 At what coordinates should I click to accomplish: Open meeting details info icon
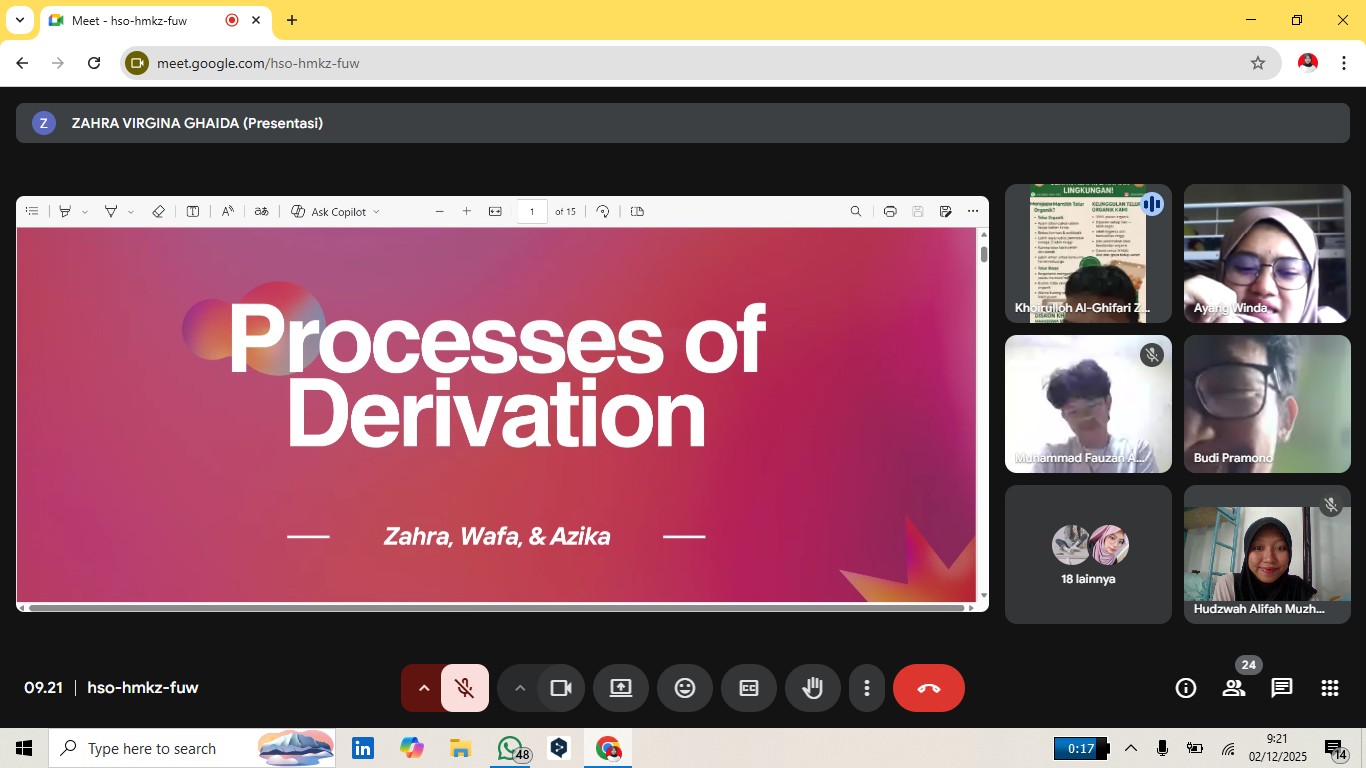point(1185,688)
